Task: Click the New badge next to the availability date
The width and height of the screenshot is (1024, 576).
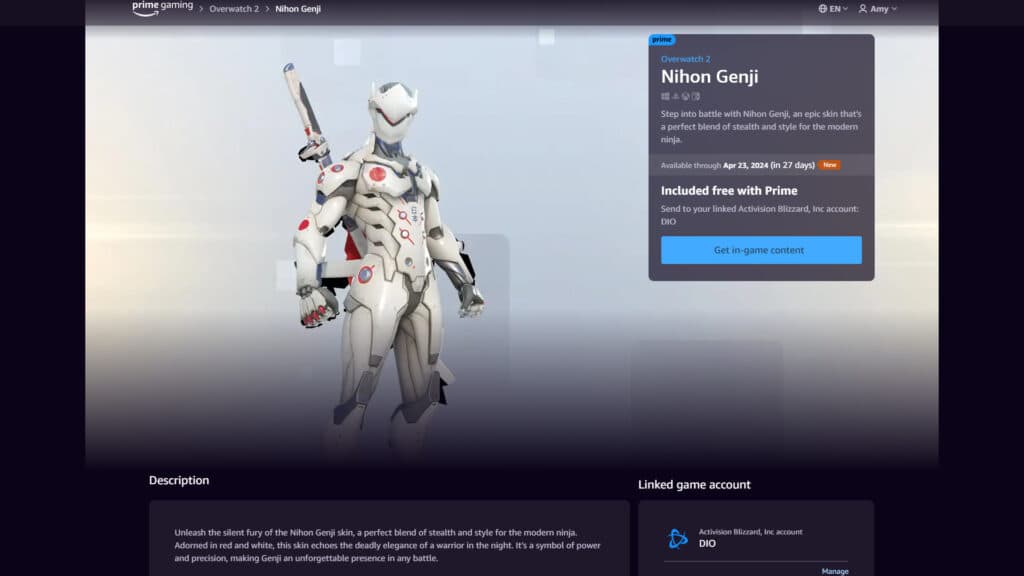Action: 828,165
